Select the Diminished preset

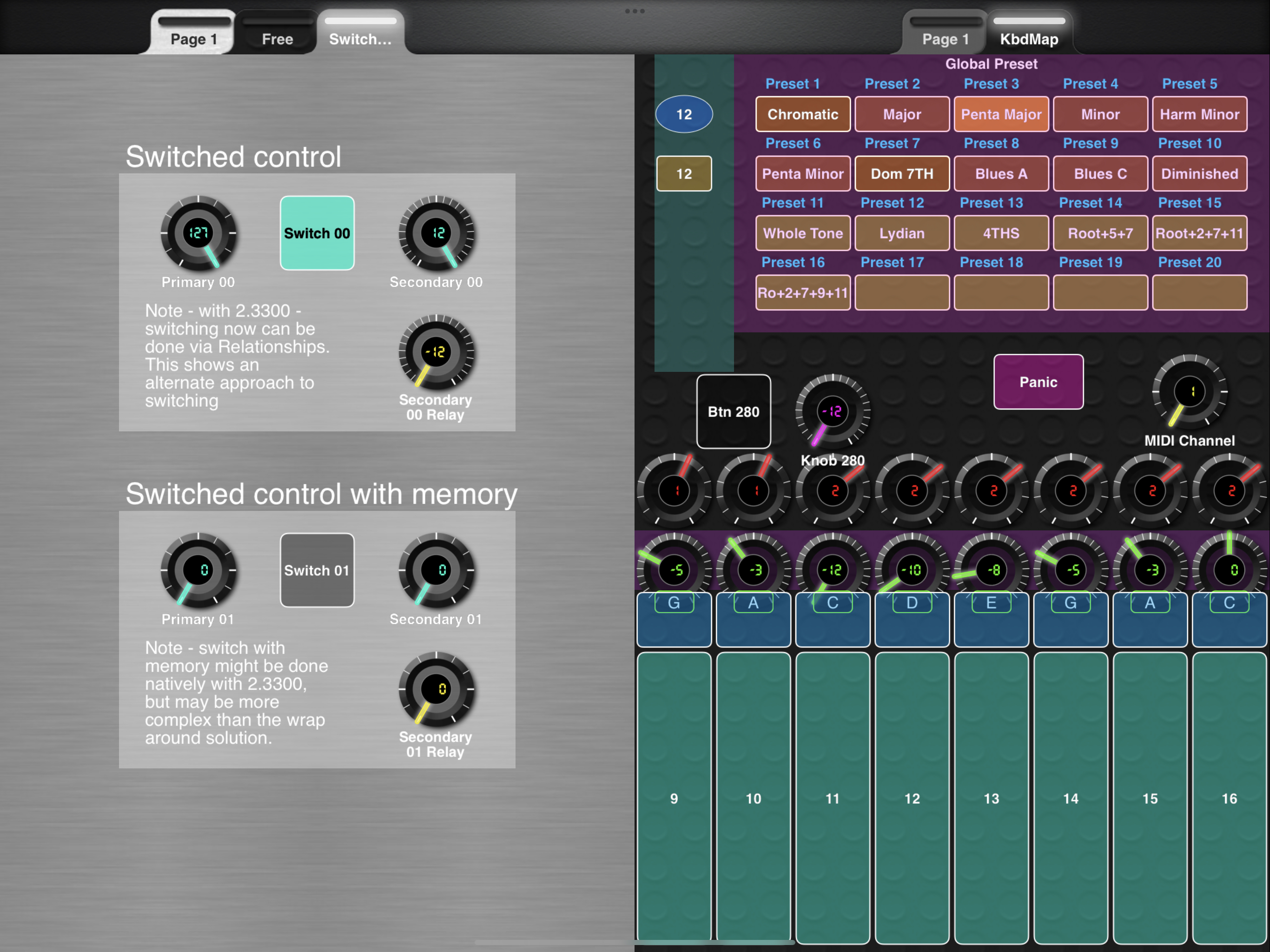[x=1200, y=173]
